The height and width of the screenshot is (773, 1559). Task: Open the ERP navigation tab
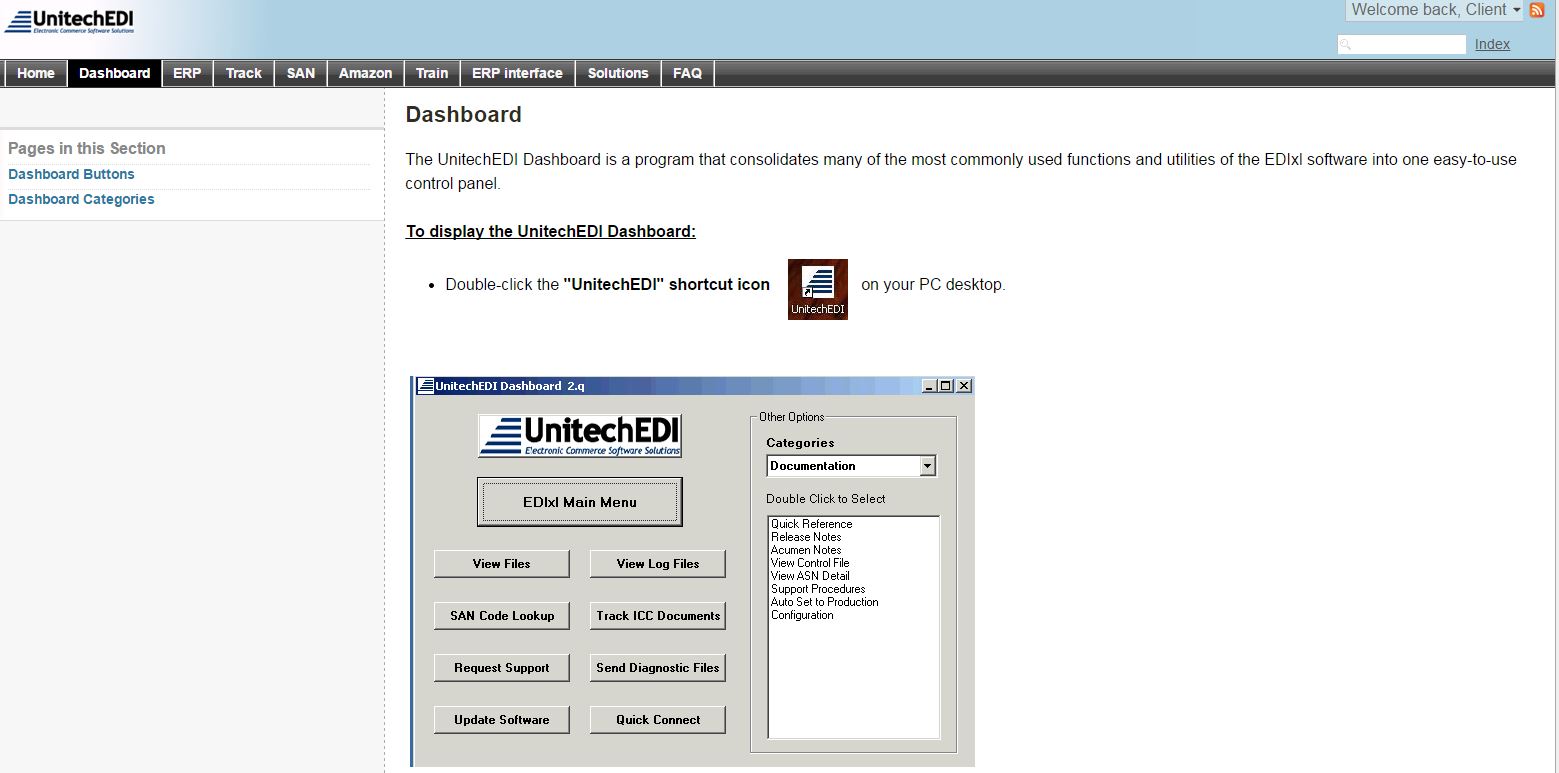pos(187,73)
